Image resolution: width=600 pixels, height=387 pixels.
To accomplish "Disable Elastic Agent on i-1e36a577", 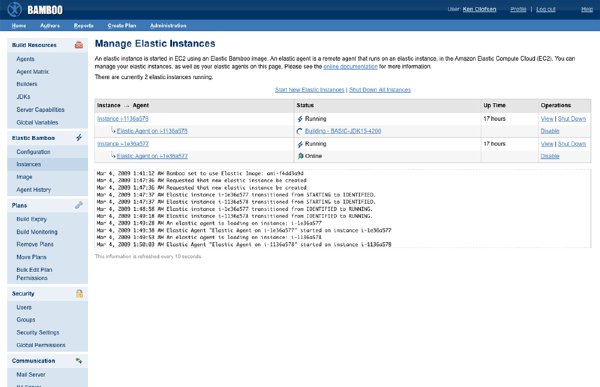I will pos(550,156).
